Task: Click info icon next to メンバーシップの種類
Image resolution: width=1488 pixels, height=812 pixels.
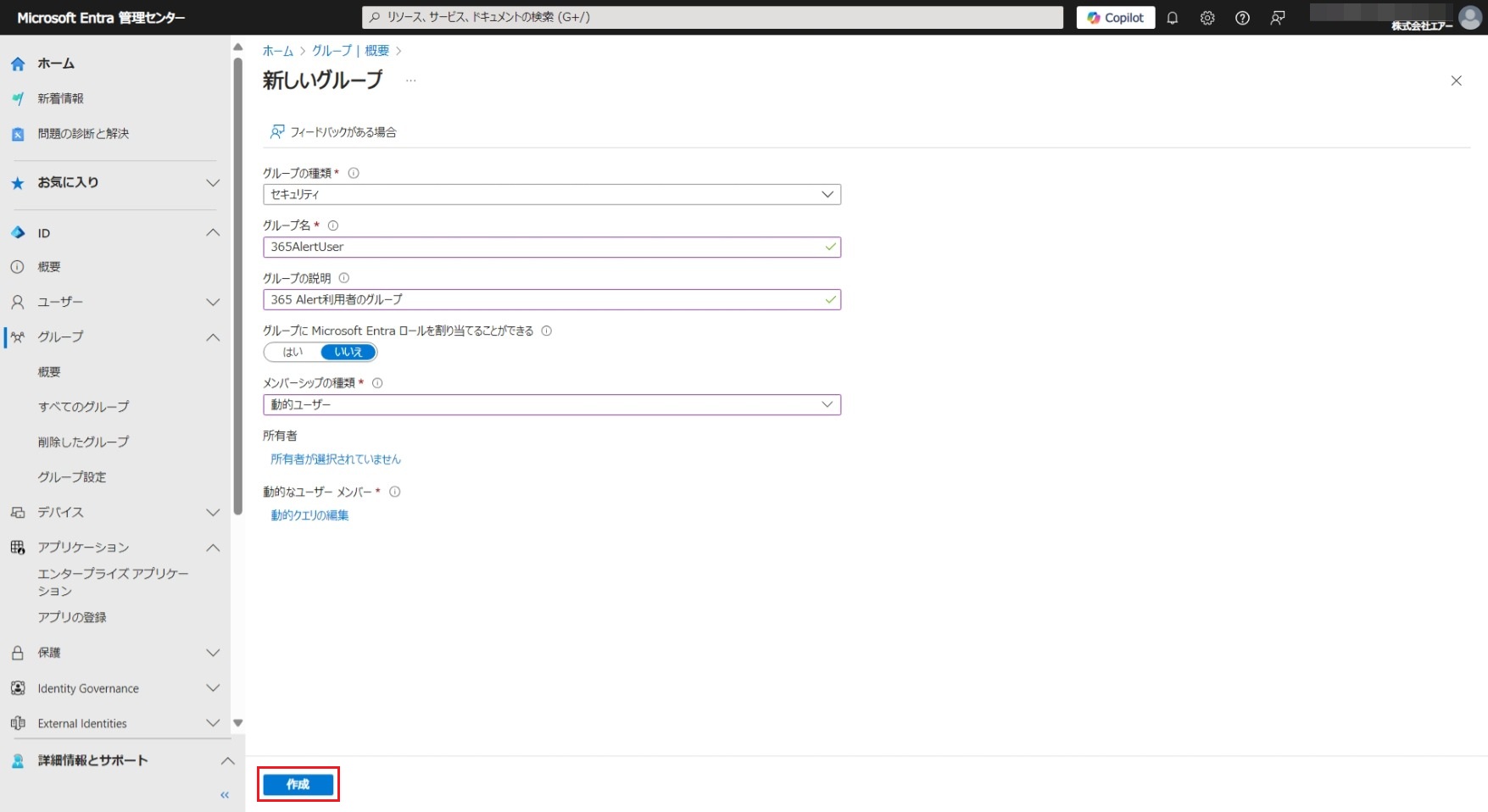Action: [377, 383]
